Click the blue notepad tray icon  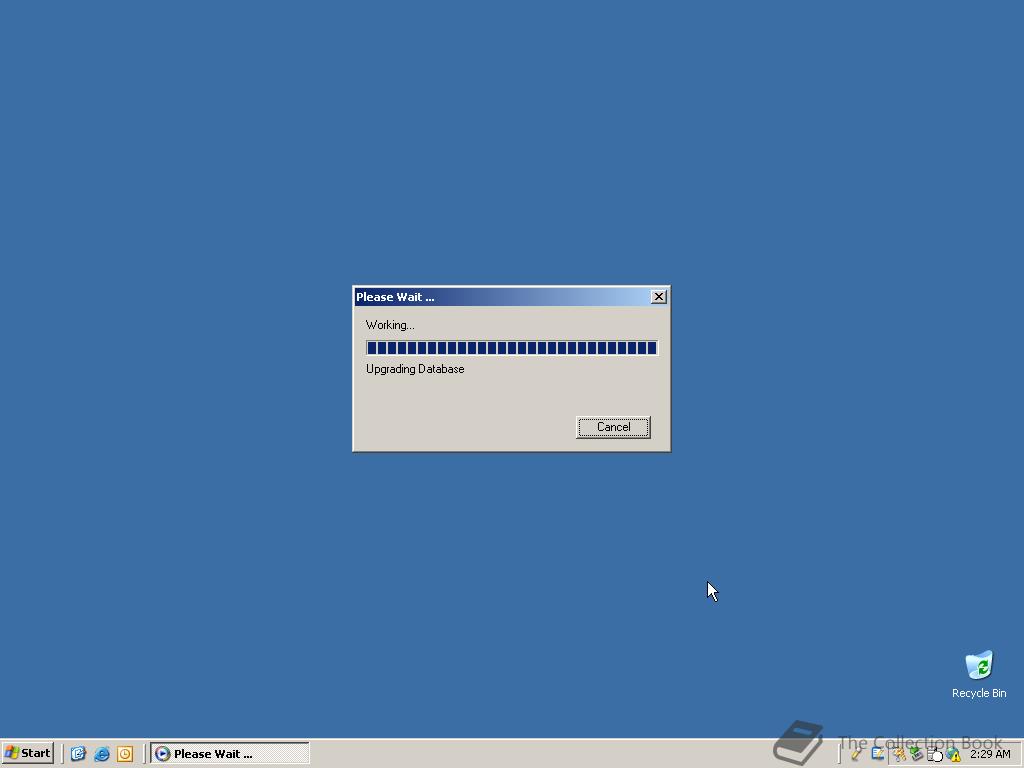[878, 754]
